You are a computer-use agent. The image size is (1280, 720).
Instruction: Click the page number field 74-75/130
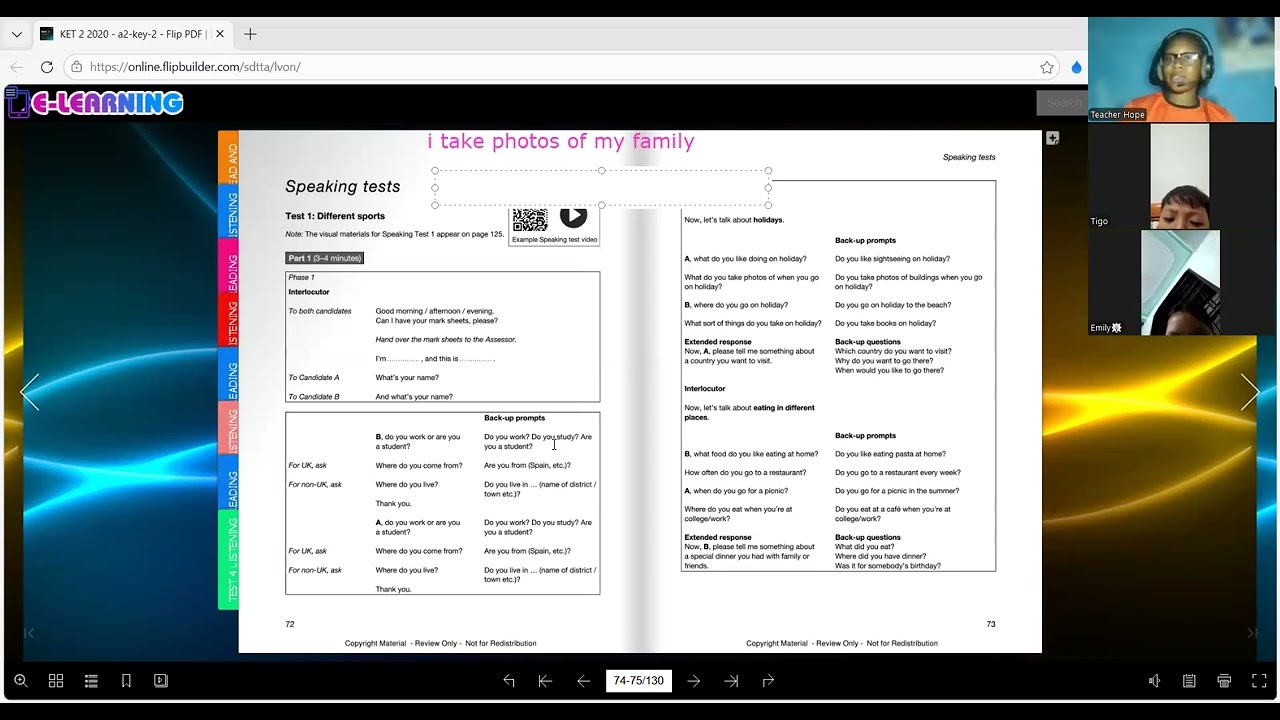(639, 681)
